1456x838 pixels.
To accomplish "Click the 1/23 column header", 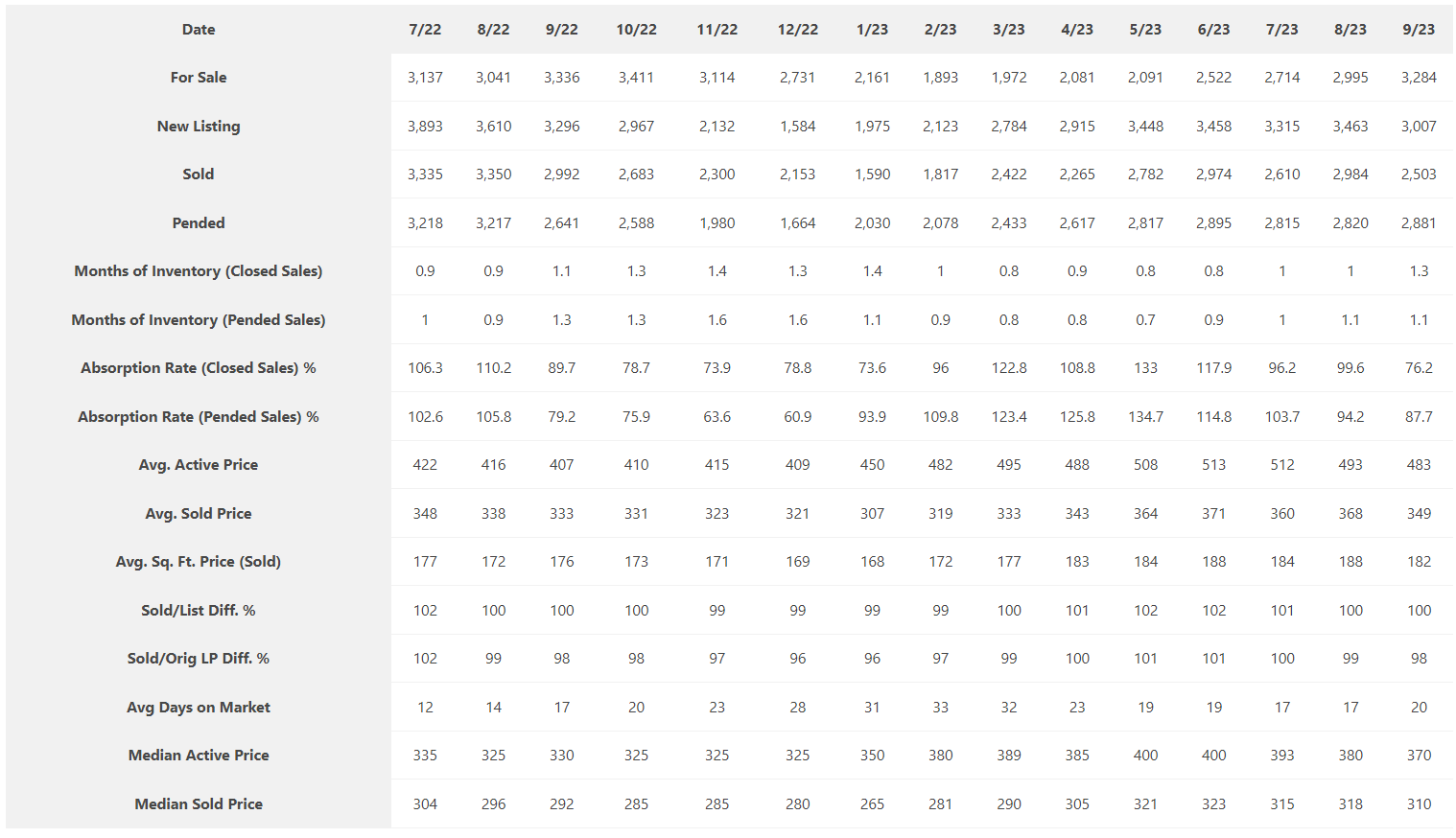I will coord(872,30).
